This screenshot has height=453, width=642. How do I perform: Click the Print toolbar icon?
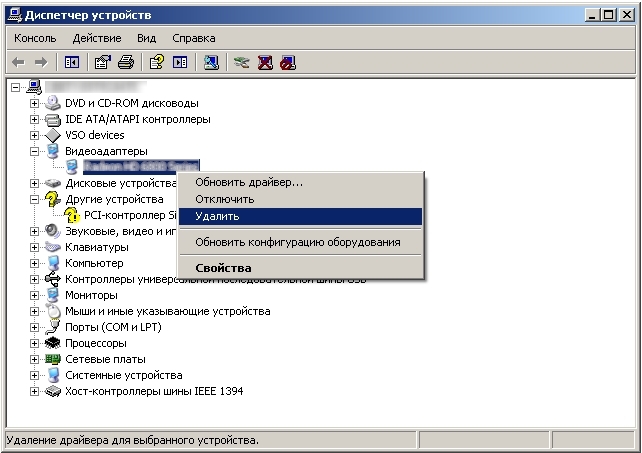click(126, 63)
